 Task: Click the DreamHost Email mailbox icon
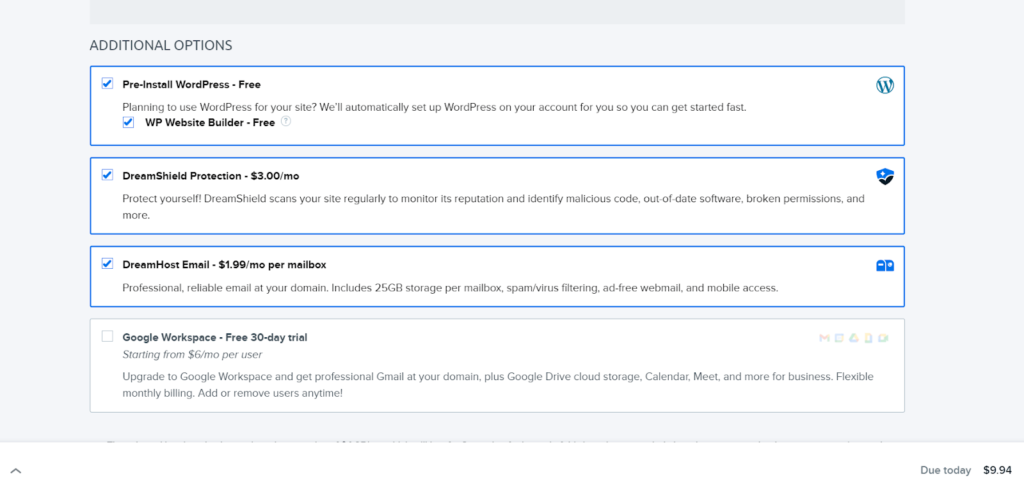click(x=885, y=266)
